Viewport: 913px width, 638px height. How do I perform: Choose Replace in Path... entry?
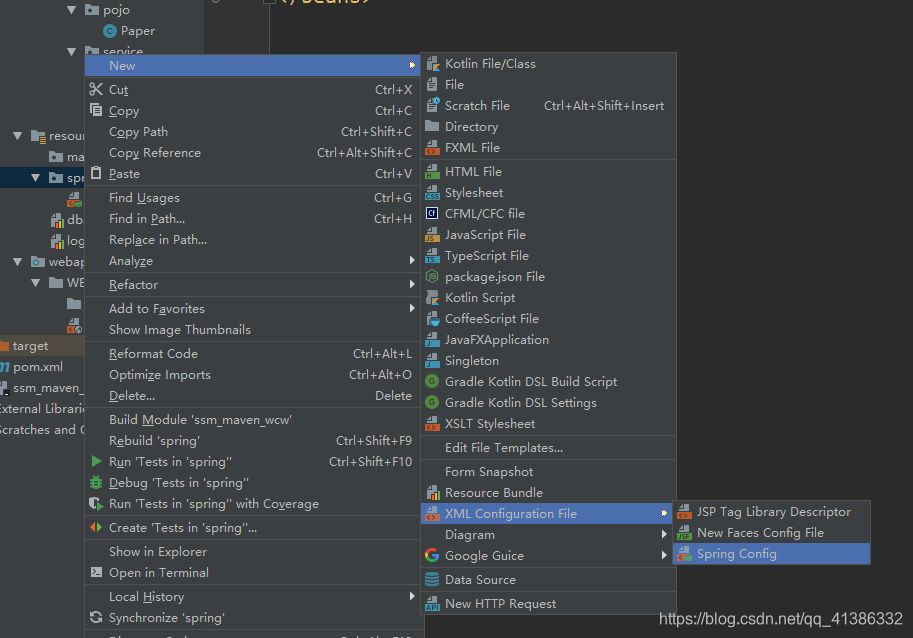coord(252,240)
